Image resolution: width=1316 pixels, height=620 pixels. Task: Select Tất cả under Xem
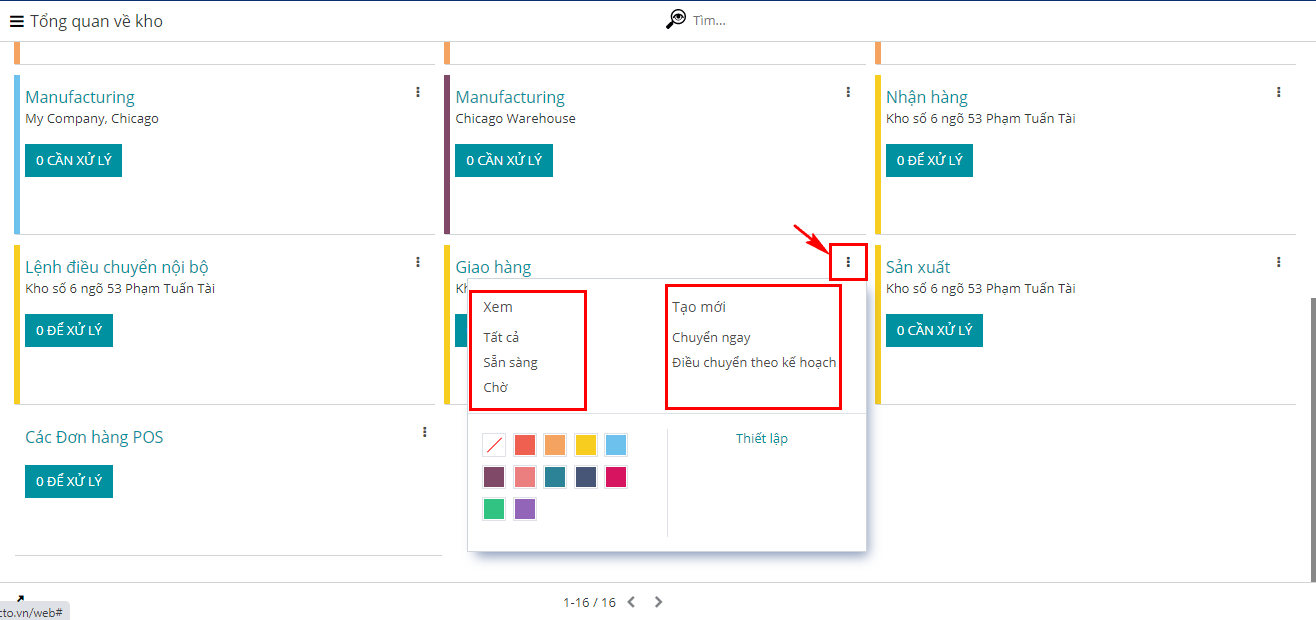[501, 337]
